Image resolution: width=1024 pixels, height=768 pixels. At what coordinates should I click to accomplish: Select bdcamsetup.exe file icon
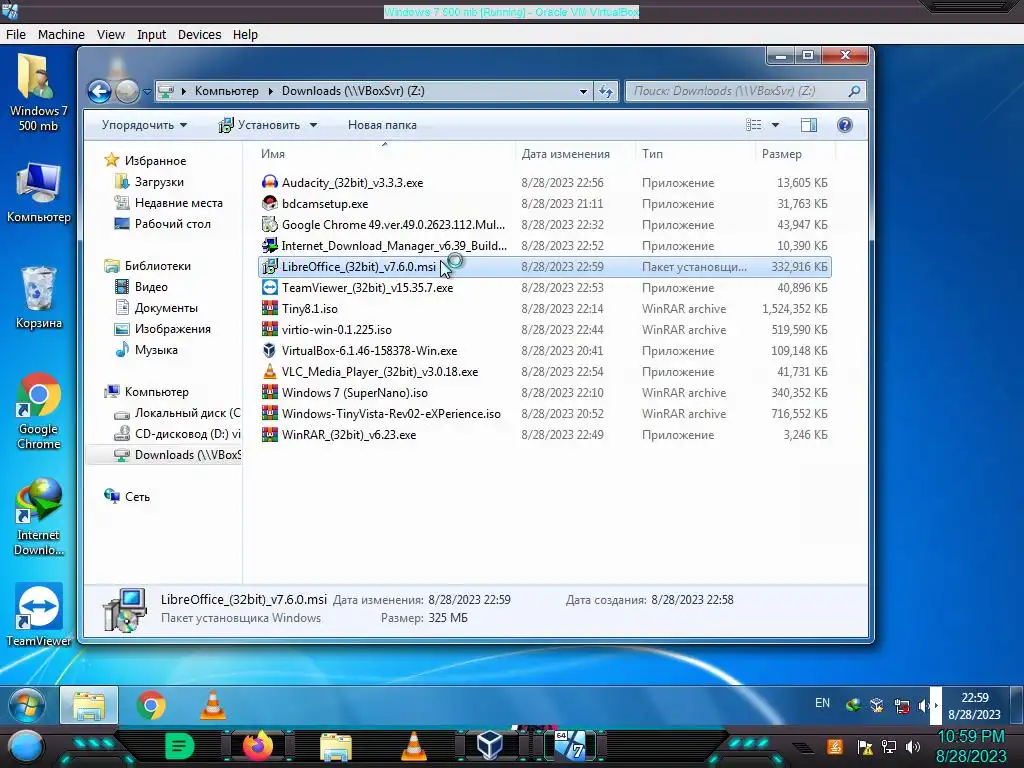coord(270,203)
